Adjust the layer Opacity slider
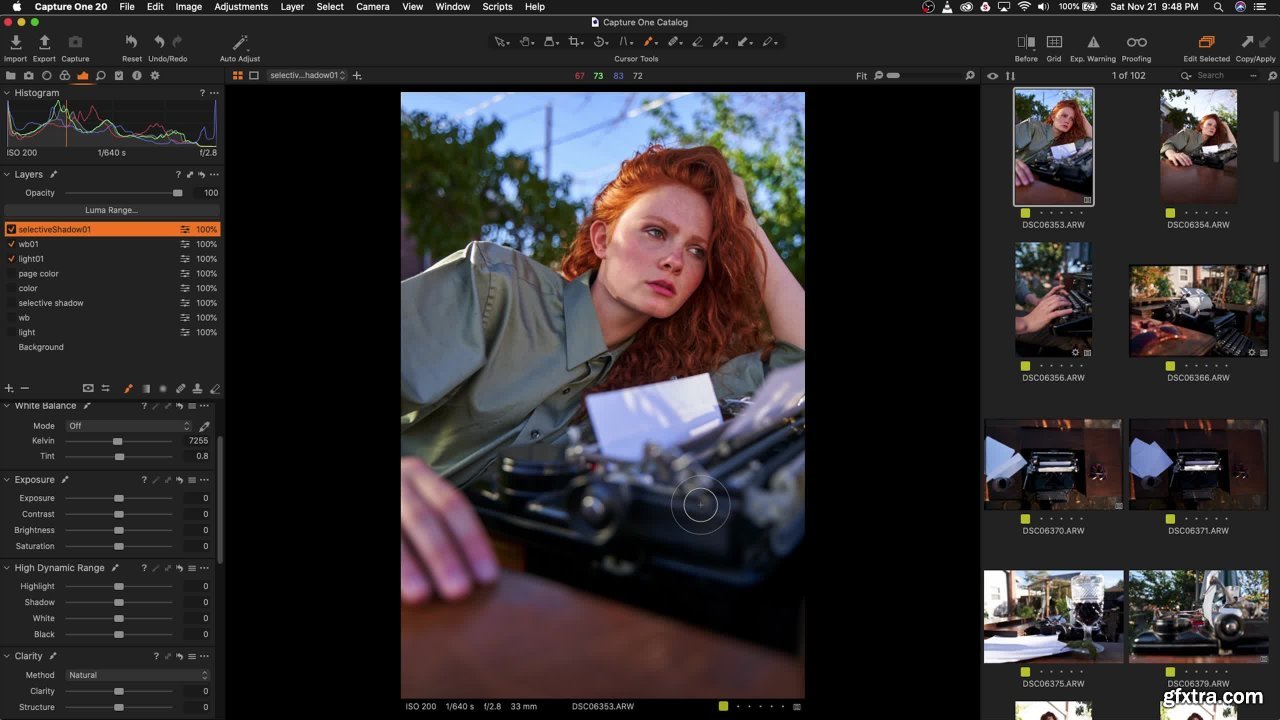This screenshot has width=1280, height=720. [177, 193]
